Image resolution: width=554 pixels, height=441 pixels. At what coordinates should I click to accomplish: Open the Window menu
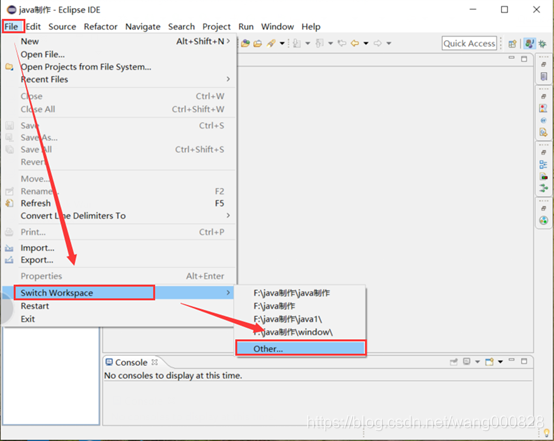277,27
